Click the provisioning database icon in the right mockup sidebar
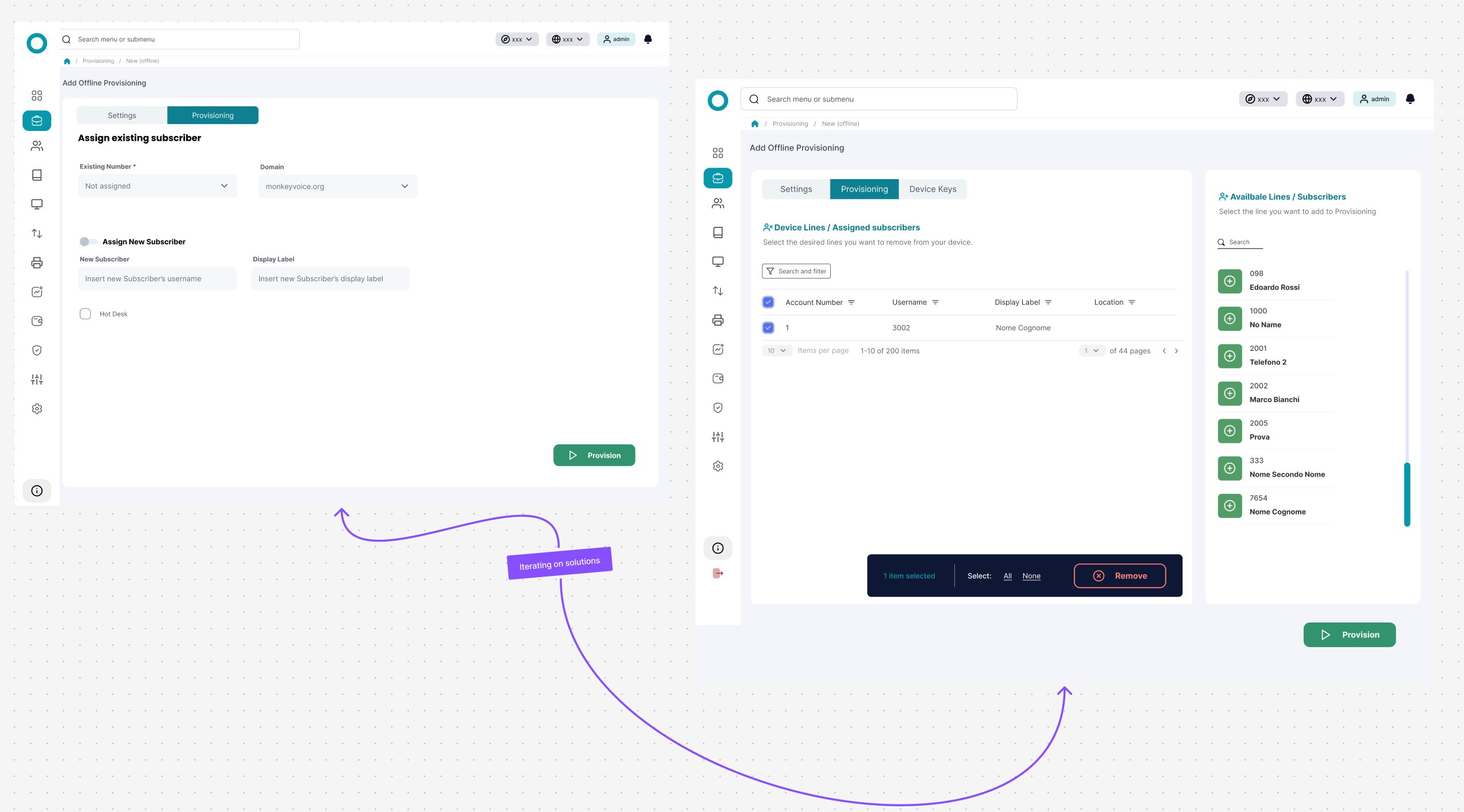 (718, 178)
